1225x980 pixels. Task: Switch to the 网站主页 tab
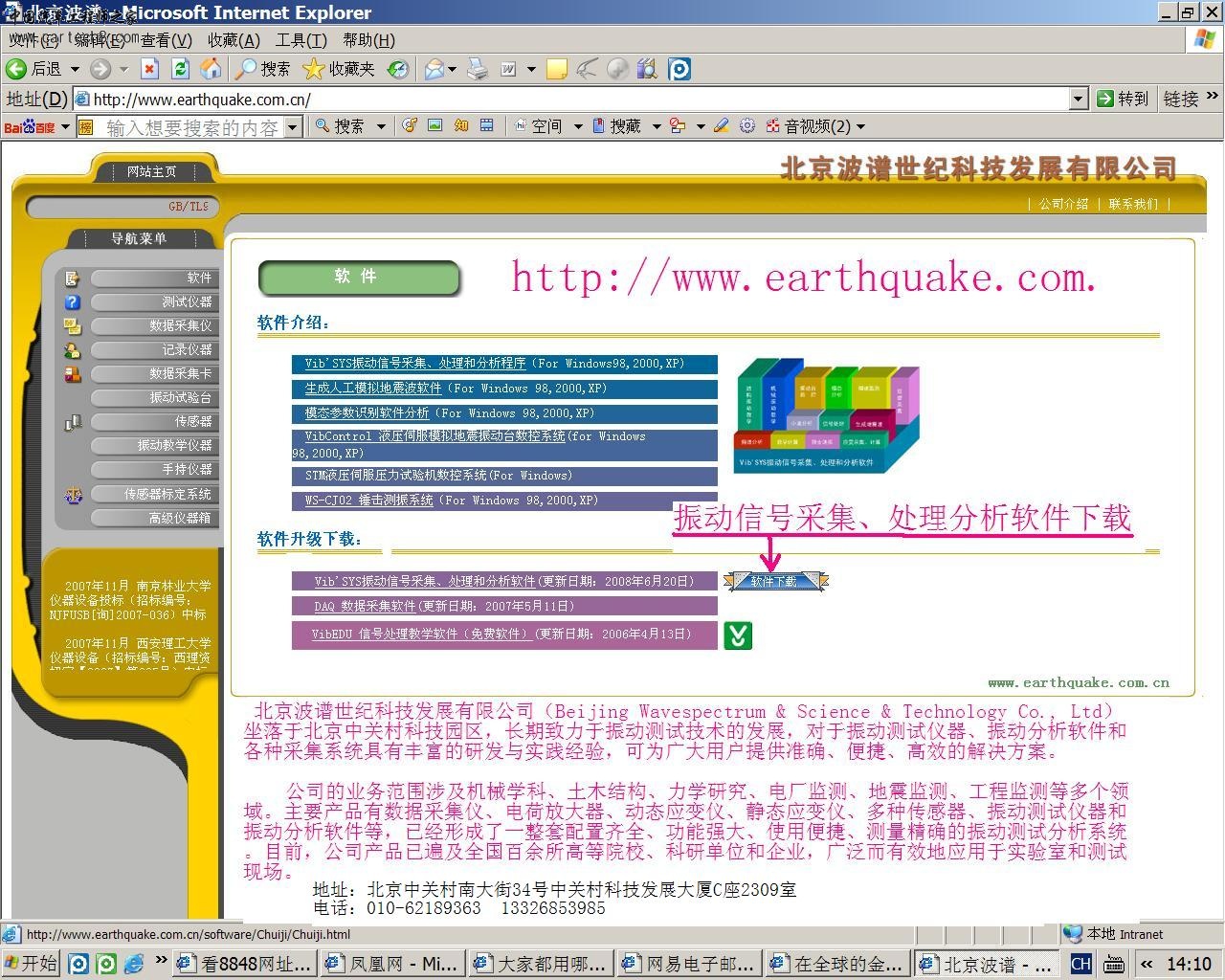pos(152,171)
